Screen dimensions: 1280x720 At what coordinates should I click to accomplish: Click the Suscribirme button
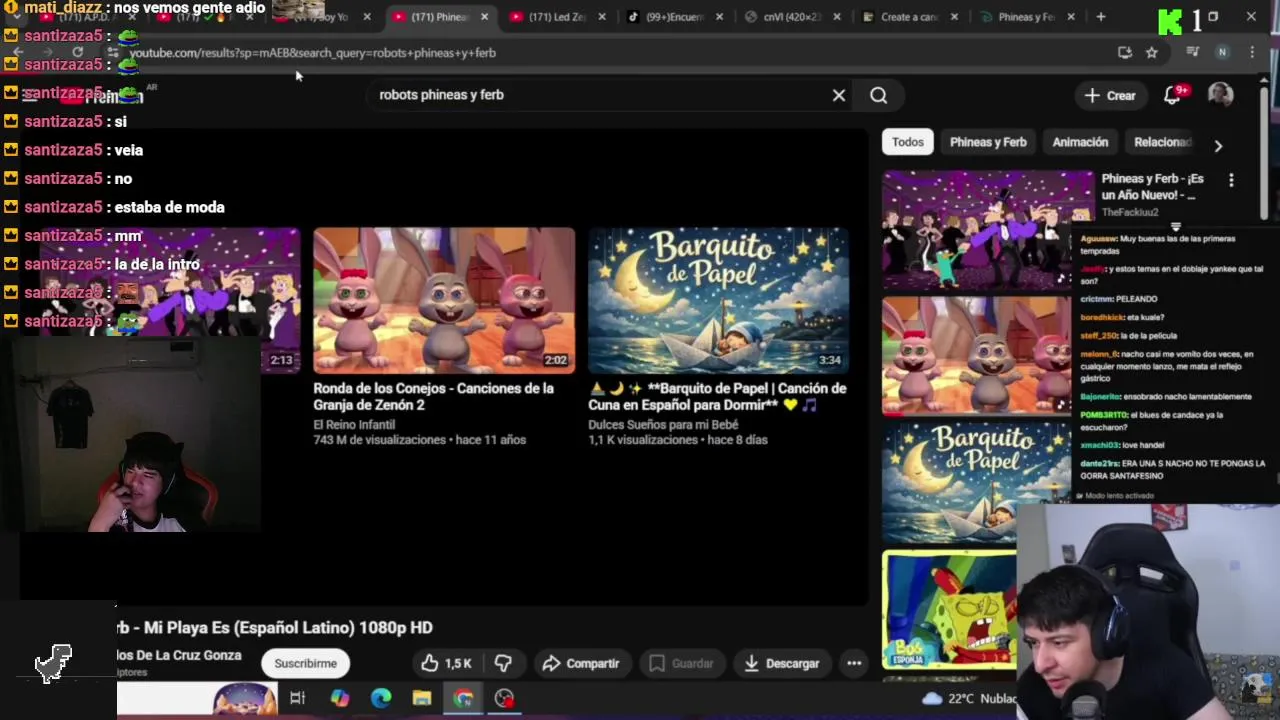[305, 663]
